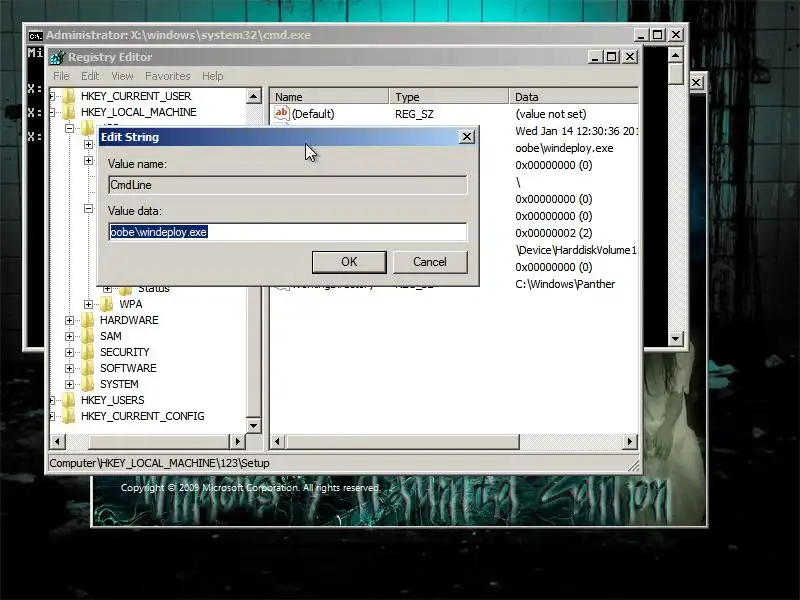Click the cmd.exe window title icon

[x=35, y=36]
